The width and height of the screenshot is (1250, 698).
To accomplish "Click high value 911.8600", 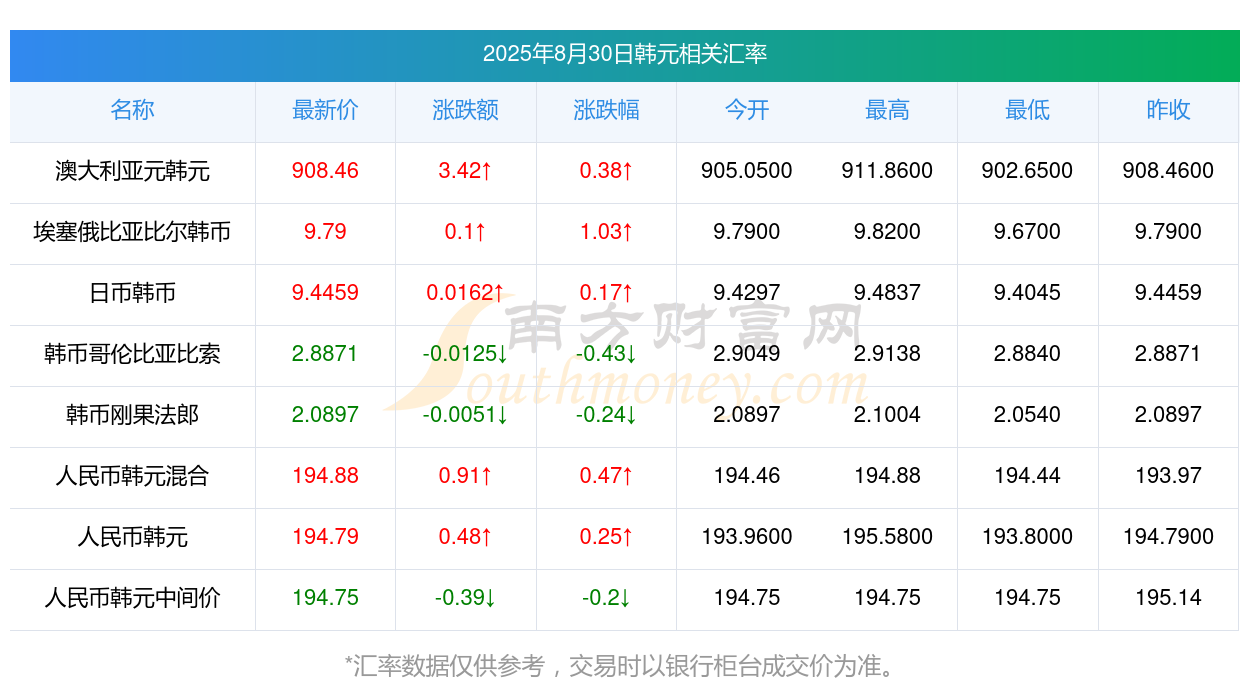I will [887, 171].
